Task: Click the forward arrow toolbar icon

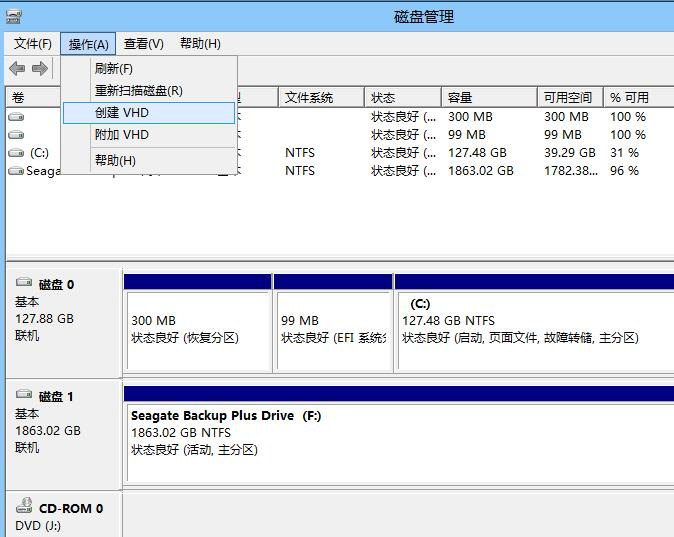Action: (40, 68)
